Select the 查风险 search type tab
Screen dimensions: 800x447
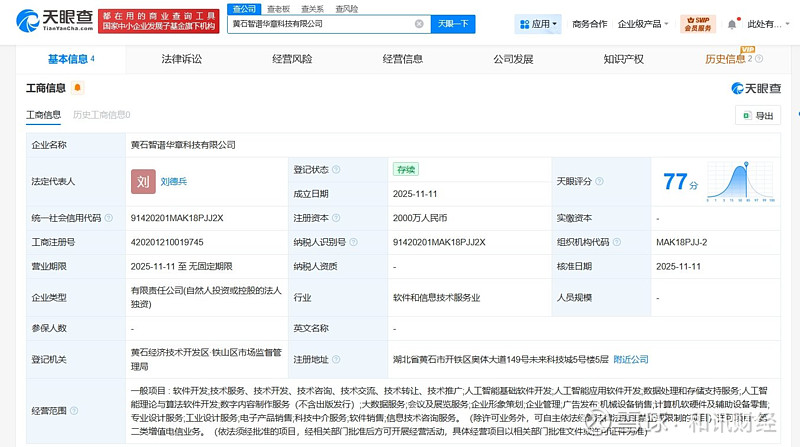coord(347,8)
